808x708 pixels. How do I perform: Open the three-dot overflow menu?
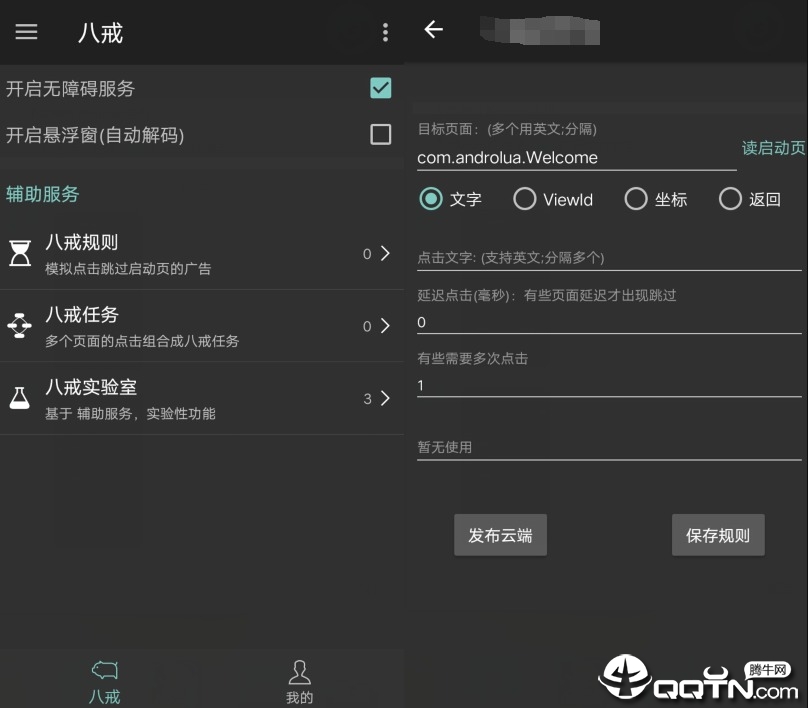(385, 32)
